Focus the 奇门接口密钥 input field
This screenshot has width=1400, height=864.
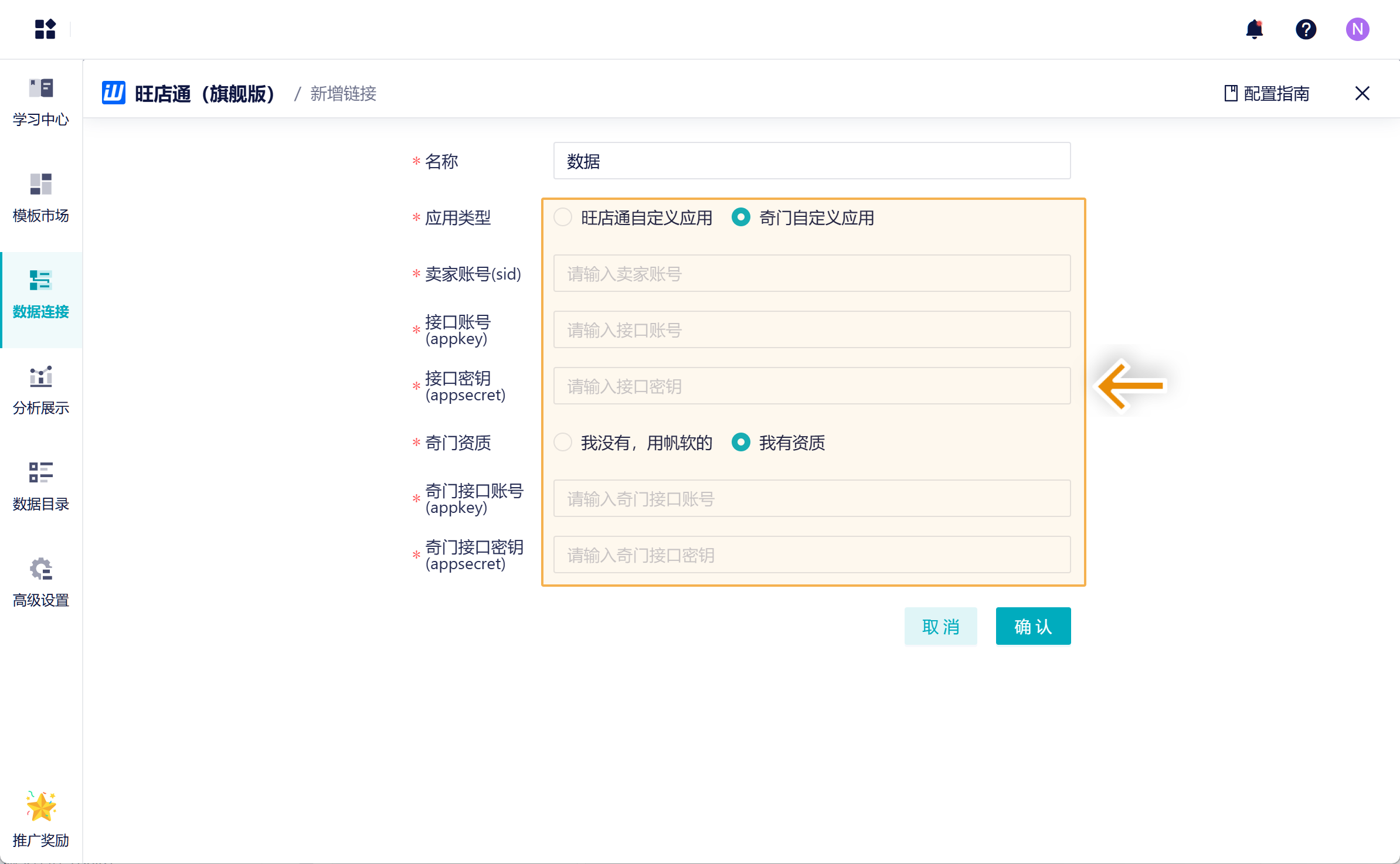tap(812, 555)
